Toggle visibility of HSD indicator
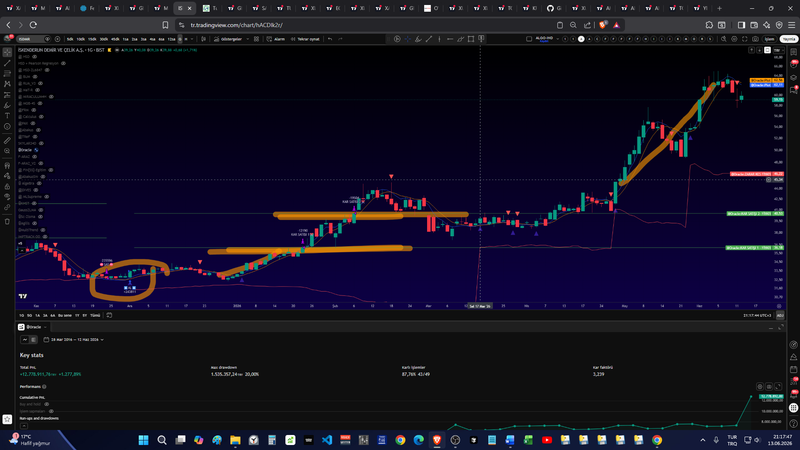The width and height of the screenshot is (800, 450). click(34, 57)
